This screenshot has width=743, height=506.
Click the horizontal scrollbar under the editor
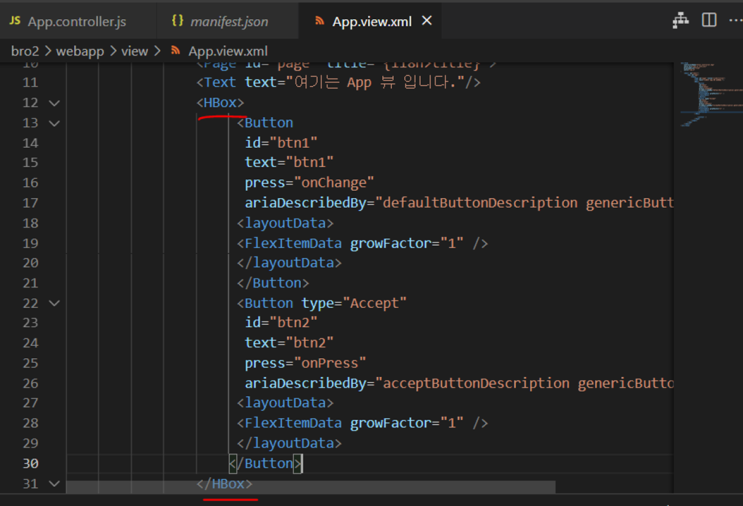coord(310,487)
